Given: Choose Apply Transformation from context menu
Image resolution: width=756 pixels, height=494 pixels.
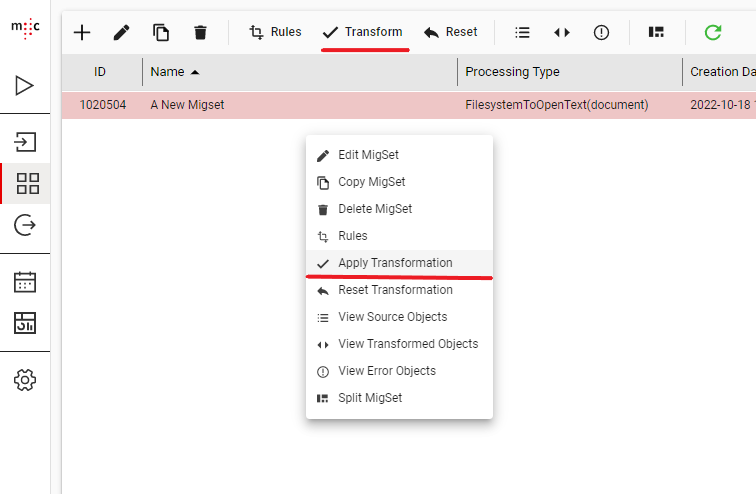Looking at the screenshot, I should [x=395, y=263].
